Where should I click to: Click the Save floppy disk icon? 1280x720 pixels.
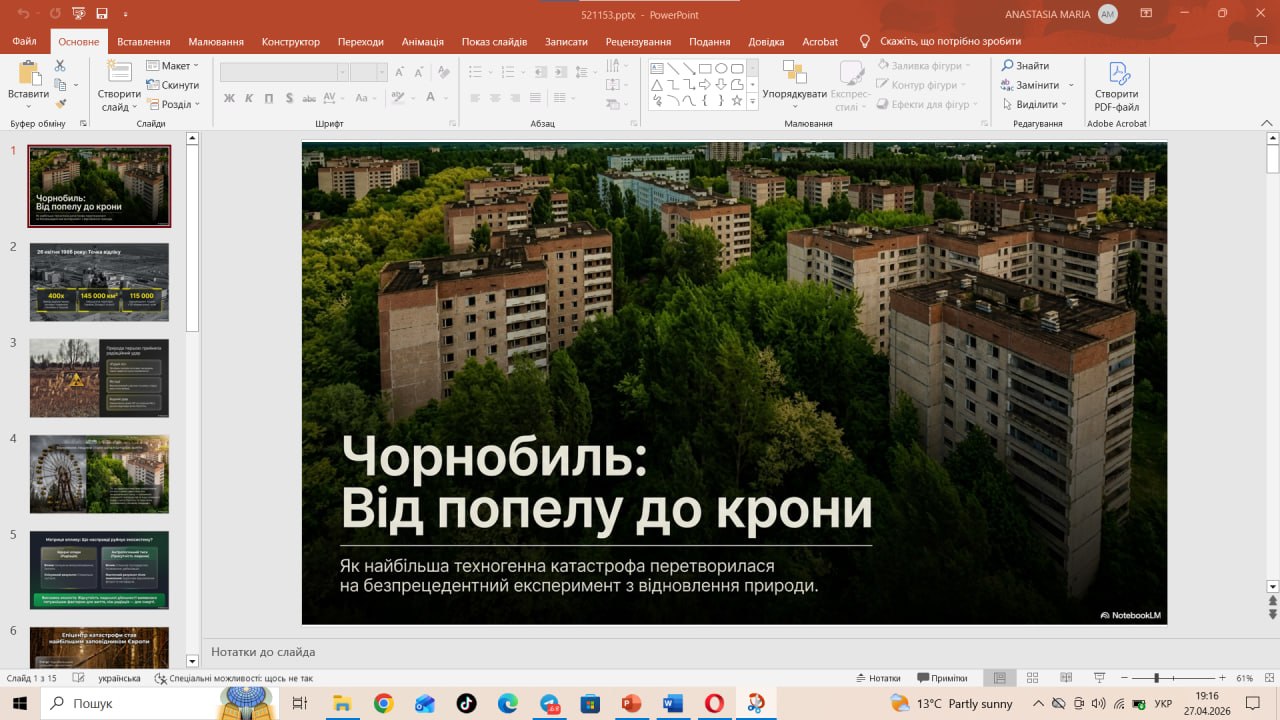point(102,14)
